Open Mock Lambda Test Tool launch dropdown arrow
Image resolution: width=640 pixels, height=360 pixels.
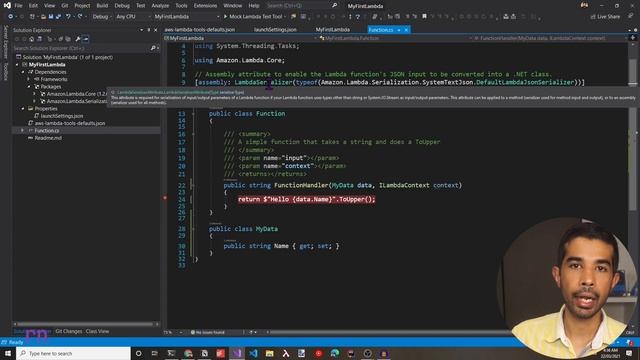pyautogui.click(x=285, y=17)
